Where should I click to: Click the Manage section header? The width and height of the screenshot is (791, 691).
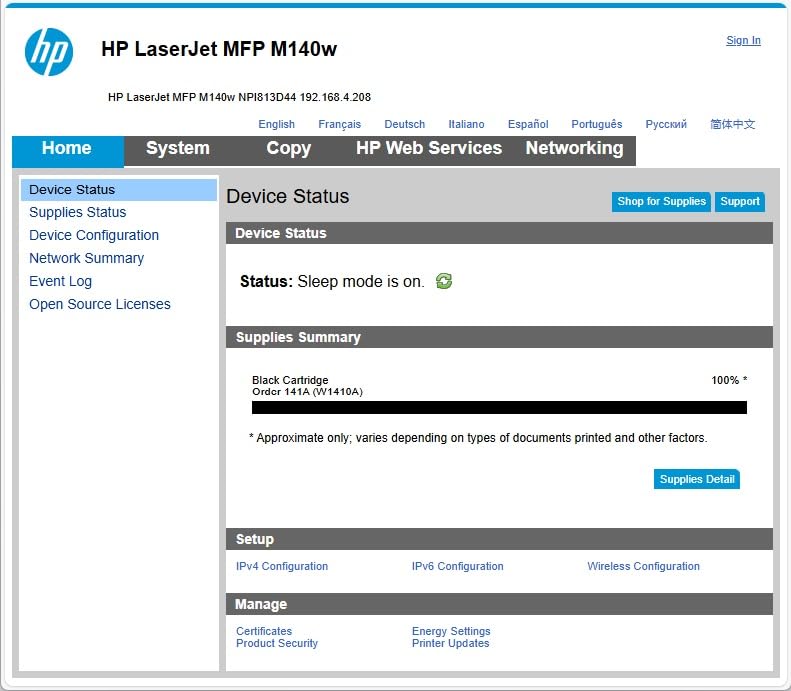tap(499, 604)
